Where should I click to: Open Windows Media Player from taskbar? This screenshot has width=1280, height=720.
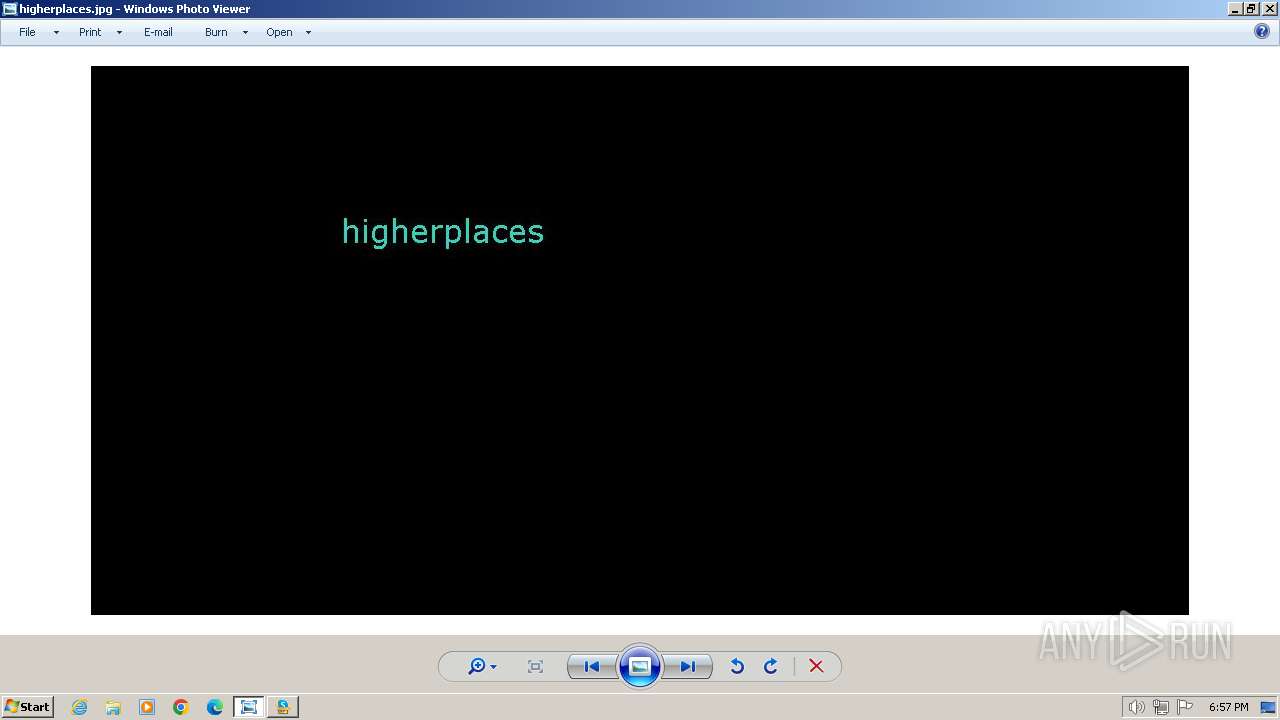point(147,707)
